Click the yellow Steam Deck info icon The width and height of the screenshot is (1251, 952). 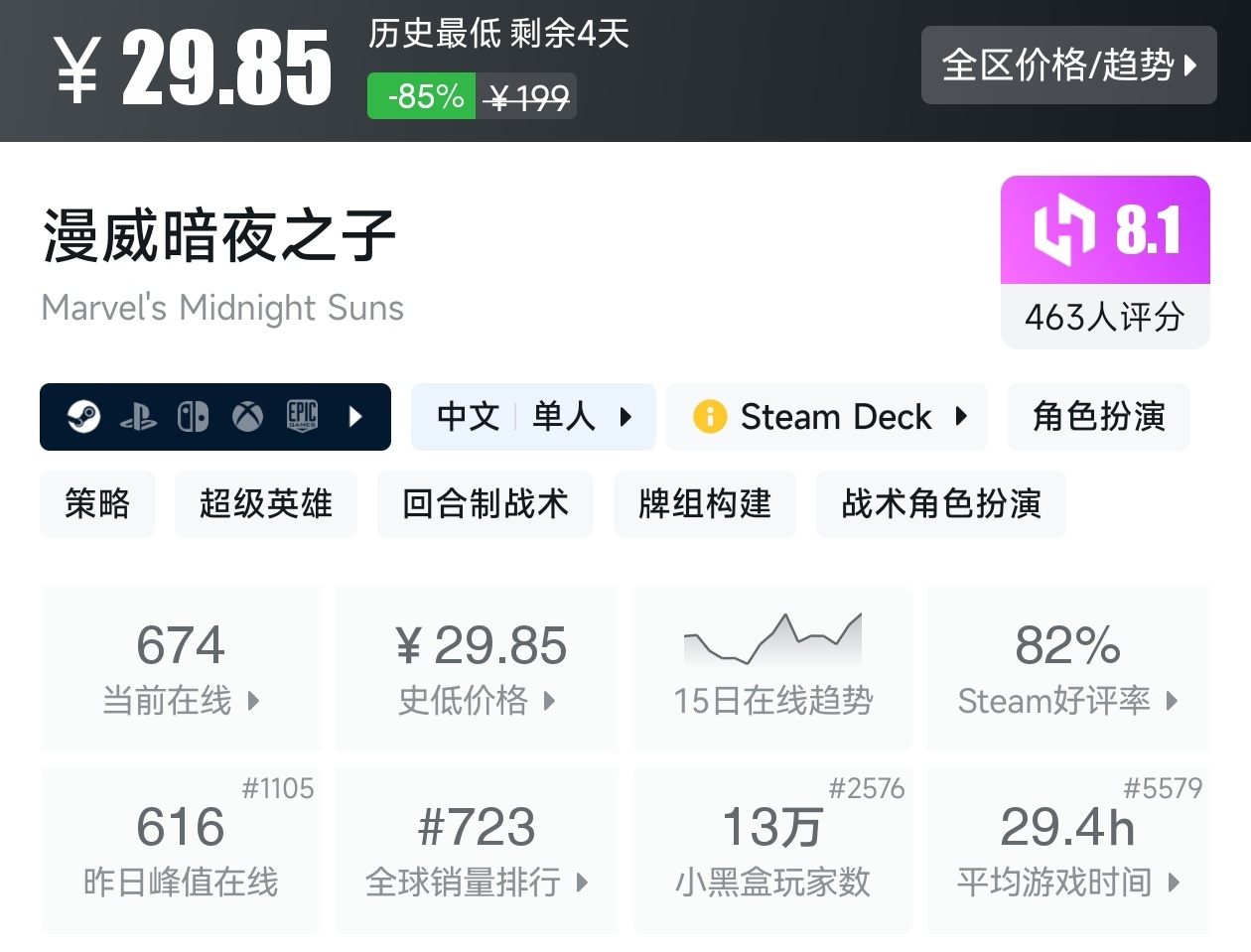pyautogui.click(x=709, y=417)
